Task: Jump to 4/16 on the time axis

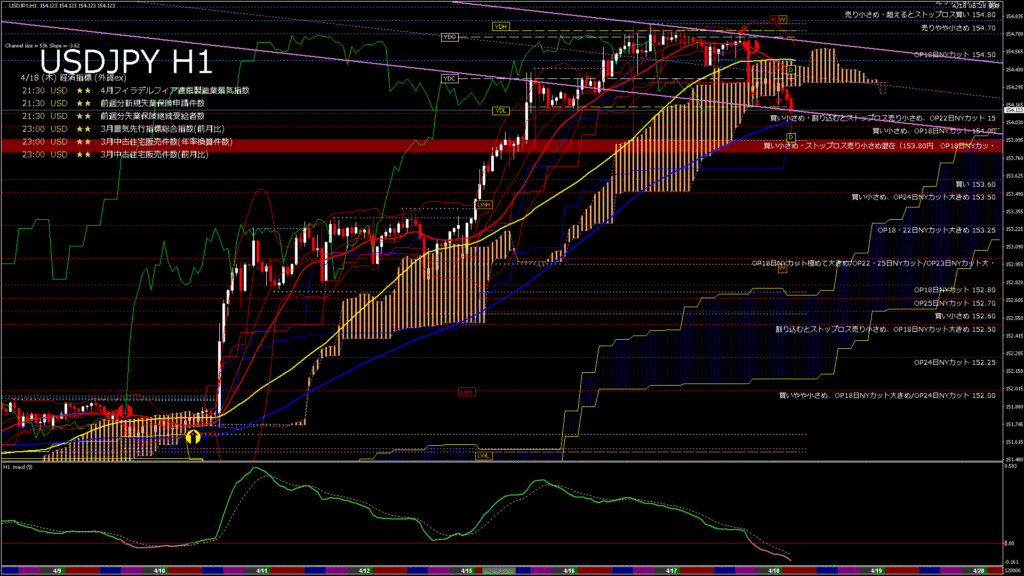Action: (568, 570)
